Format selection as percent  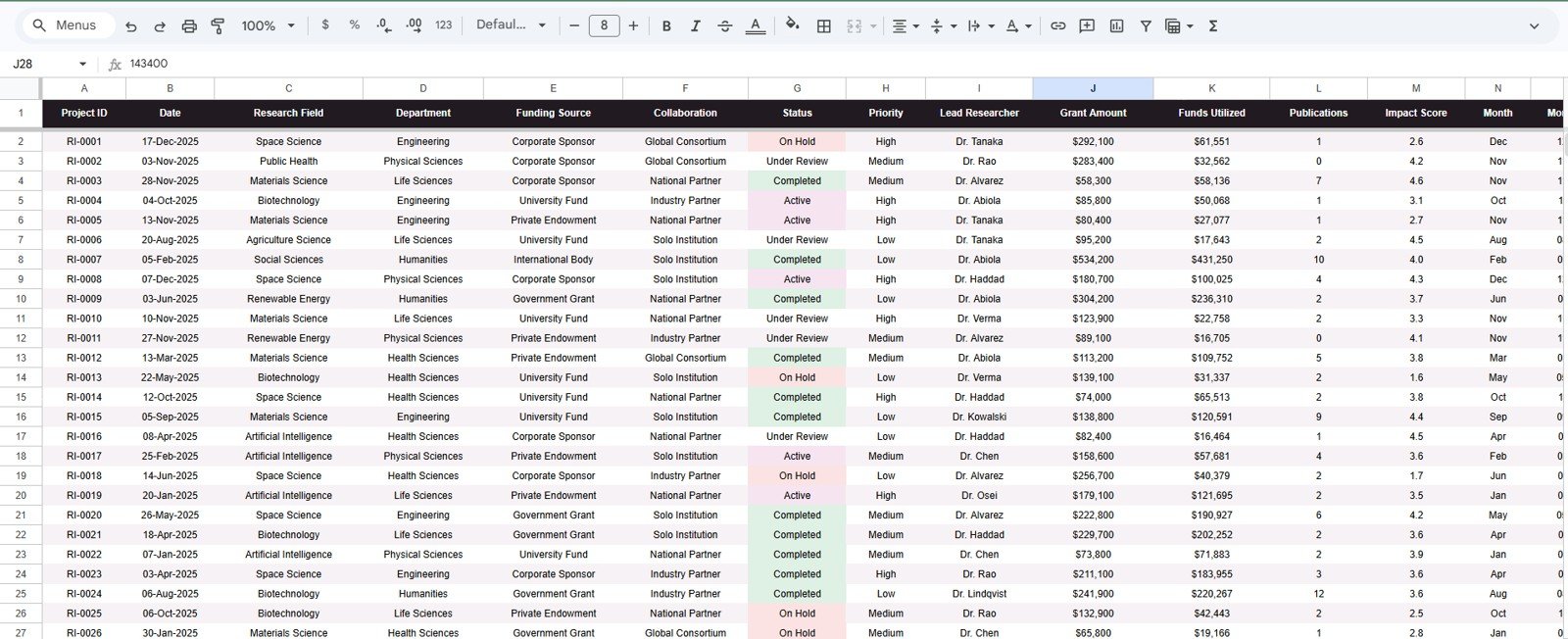[x=354, y=25]
